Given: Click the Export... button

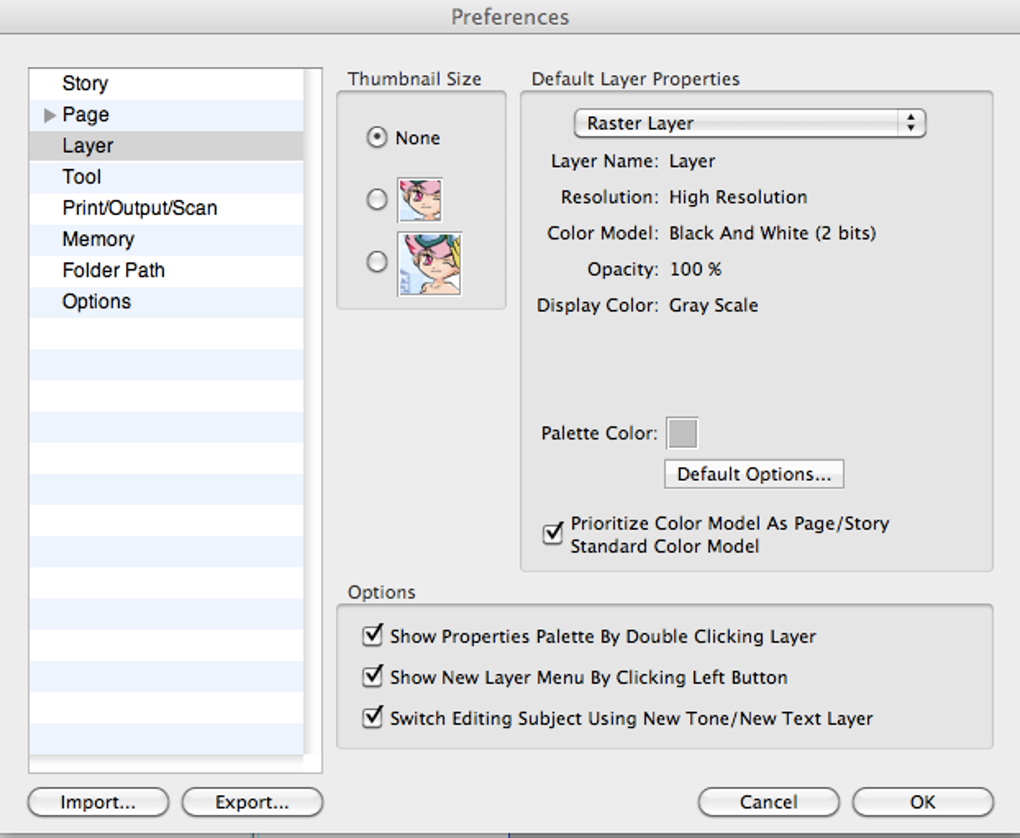Looking at the screenshot, I should [x=252, y=802].
